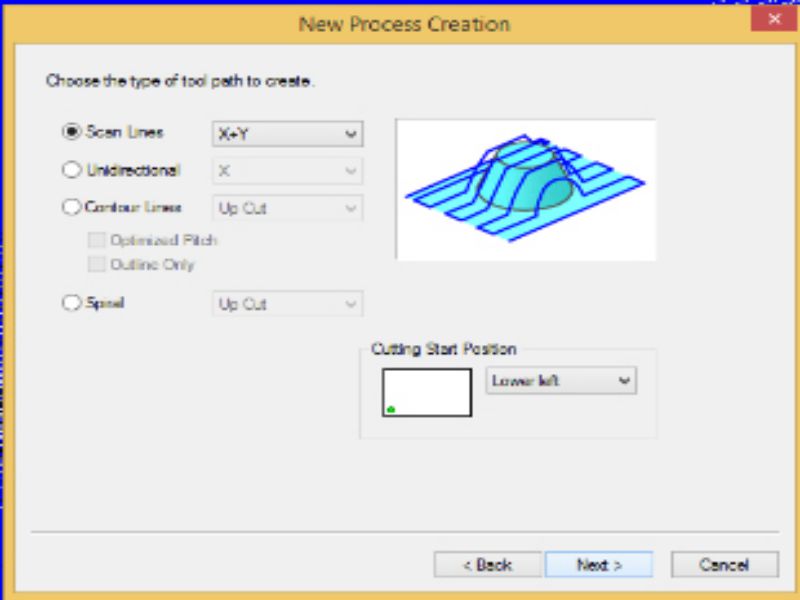Click the green start point marker

click(390, 409)
